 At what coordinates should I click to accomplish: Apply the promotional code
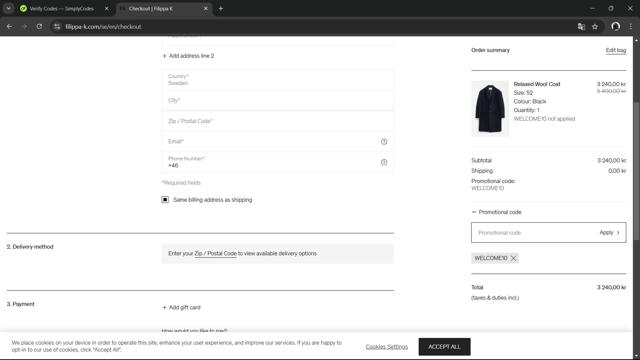point(609,233)
